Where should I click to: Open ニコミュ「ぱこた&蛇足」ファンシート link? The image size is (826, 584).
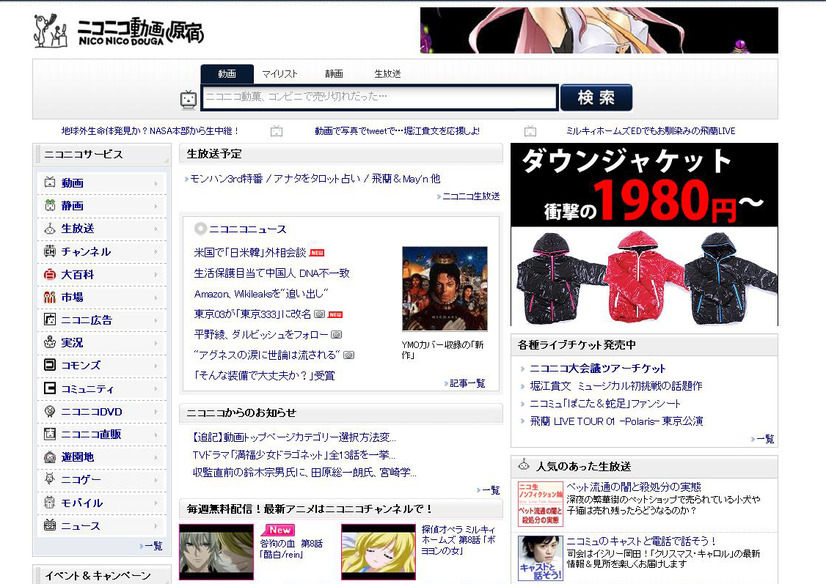pos(605,403)
